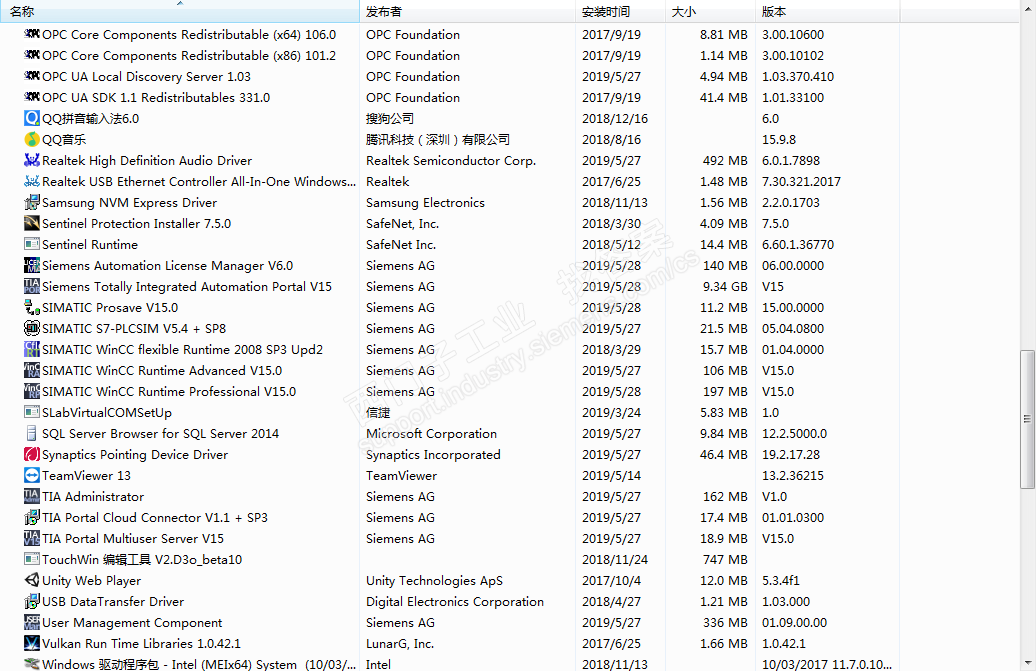Viewport: 1036px width, 671px height.
Task: Sort by the 名称 column header
Action: (180, 11)
